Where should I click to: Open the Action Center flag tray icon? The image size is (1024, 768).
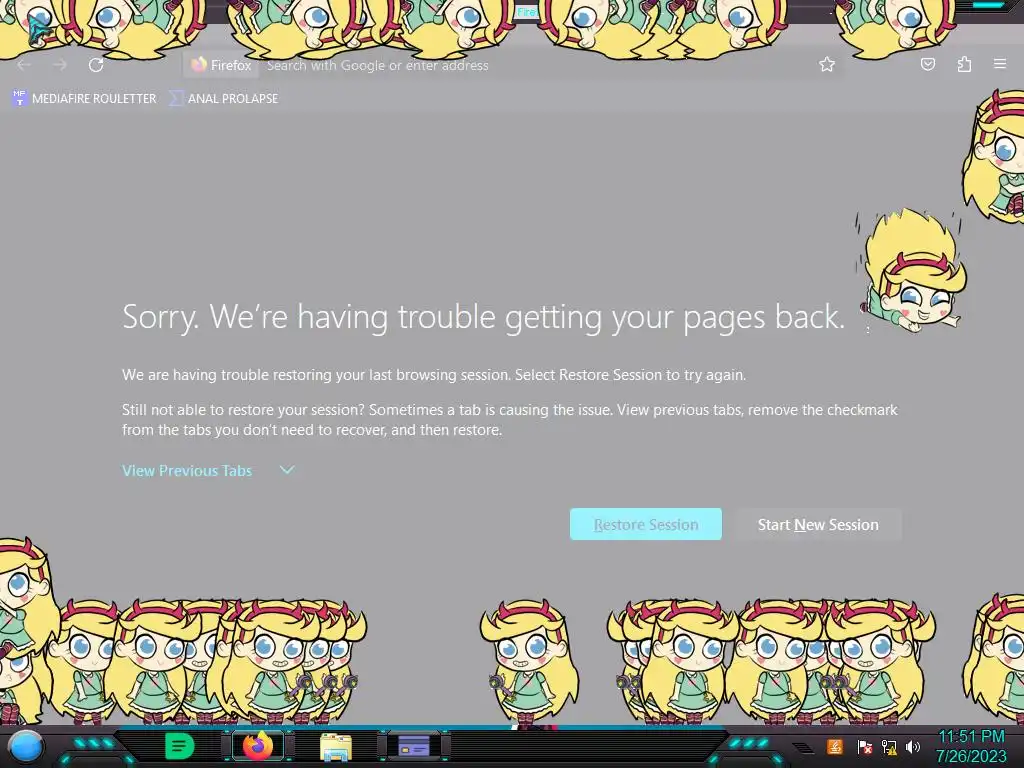click(x=865, y=746)
